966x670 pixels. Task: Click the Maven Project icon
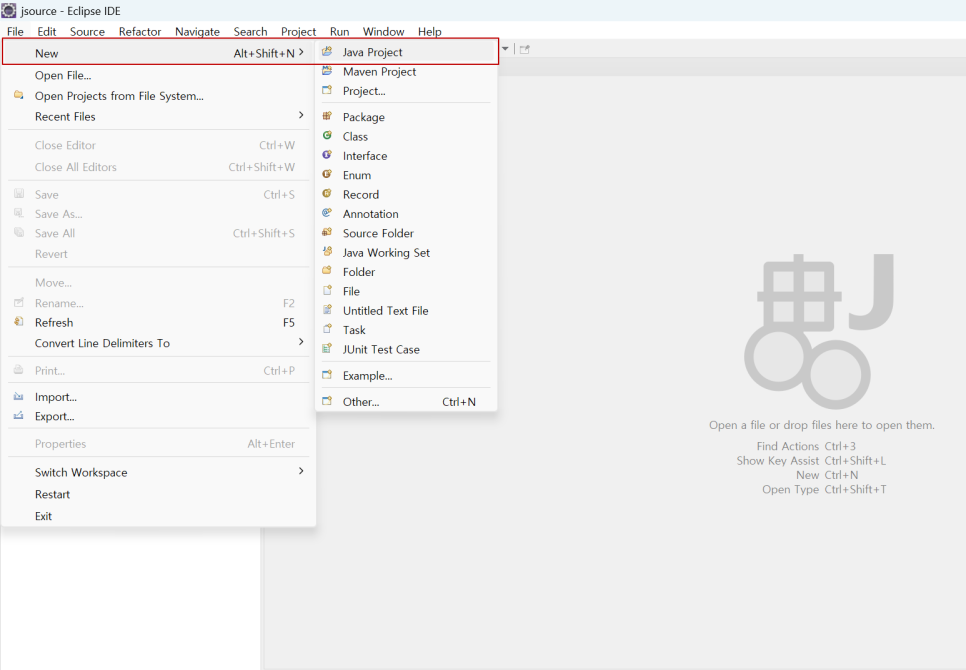(327, 71)
